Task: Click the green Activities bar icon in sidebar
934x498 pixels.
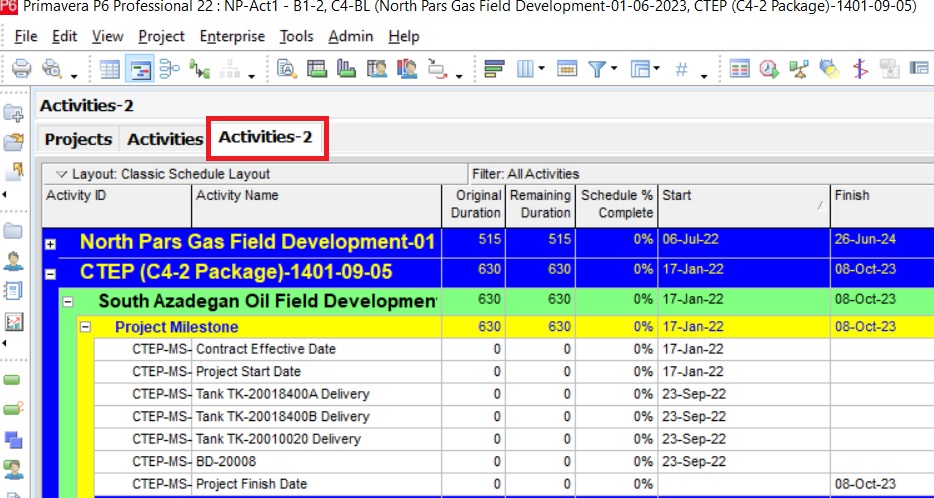Action: [12, 380]
